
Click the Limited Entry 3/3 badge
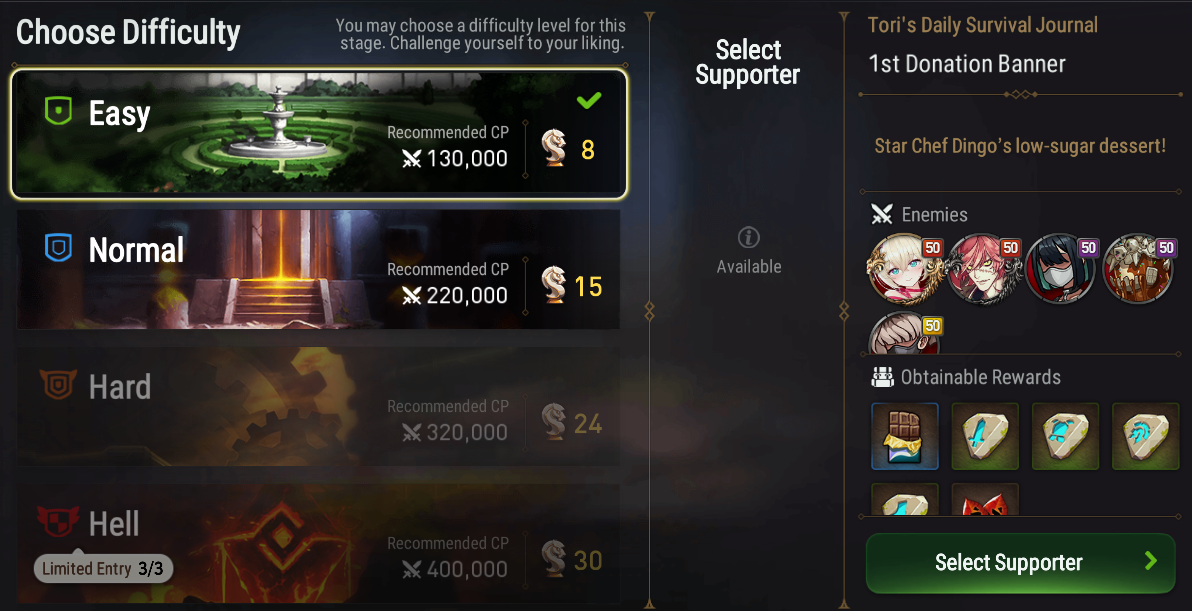[103, 568]
